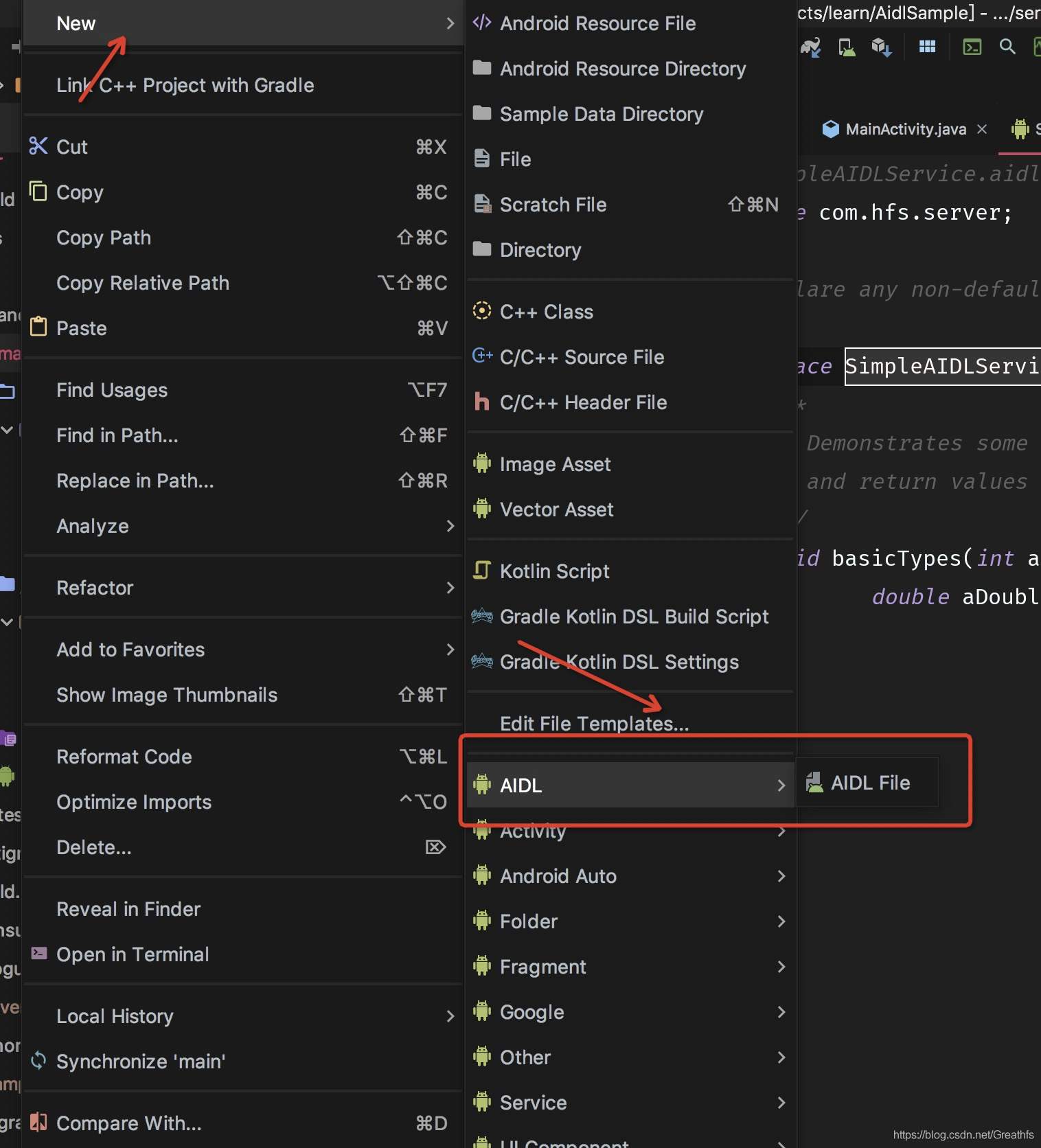Select Link C++ Project with Gradle
The width and height of the screenshot is (1041, 1148).
(243, 85)
